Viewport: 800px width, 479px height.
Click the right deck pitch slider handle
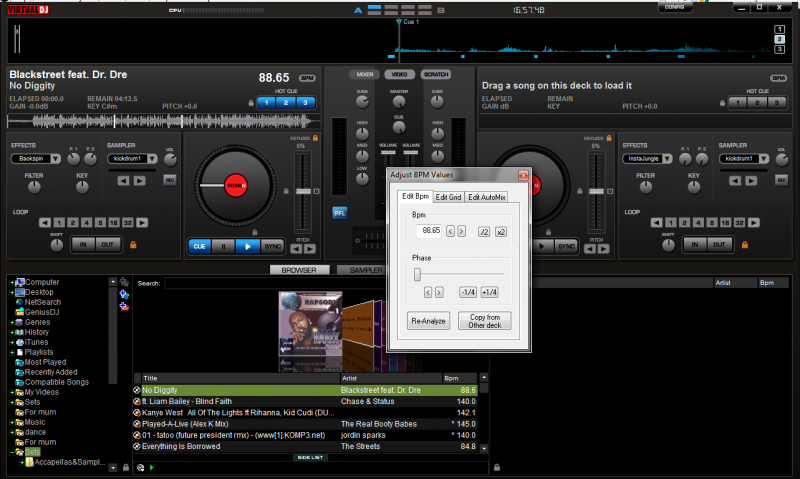pyautogui.click(x=596, y=191)
